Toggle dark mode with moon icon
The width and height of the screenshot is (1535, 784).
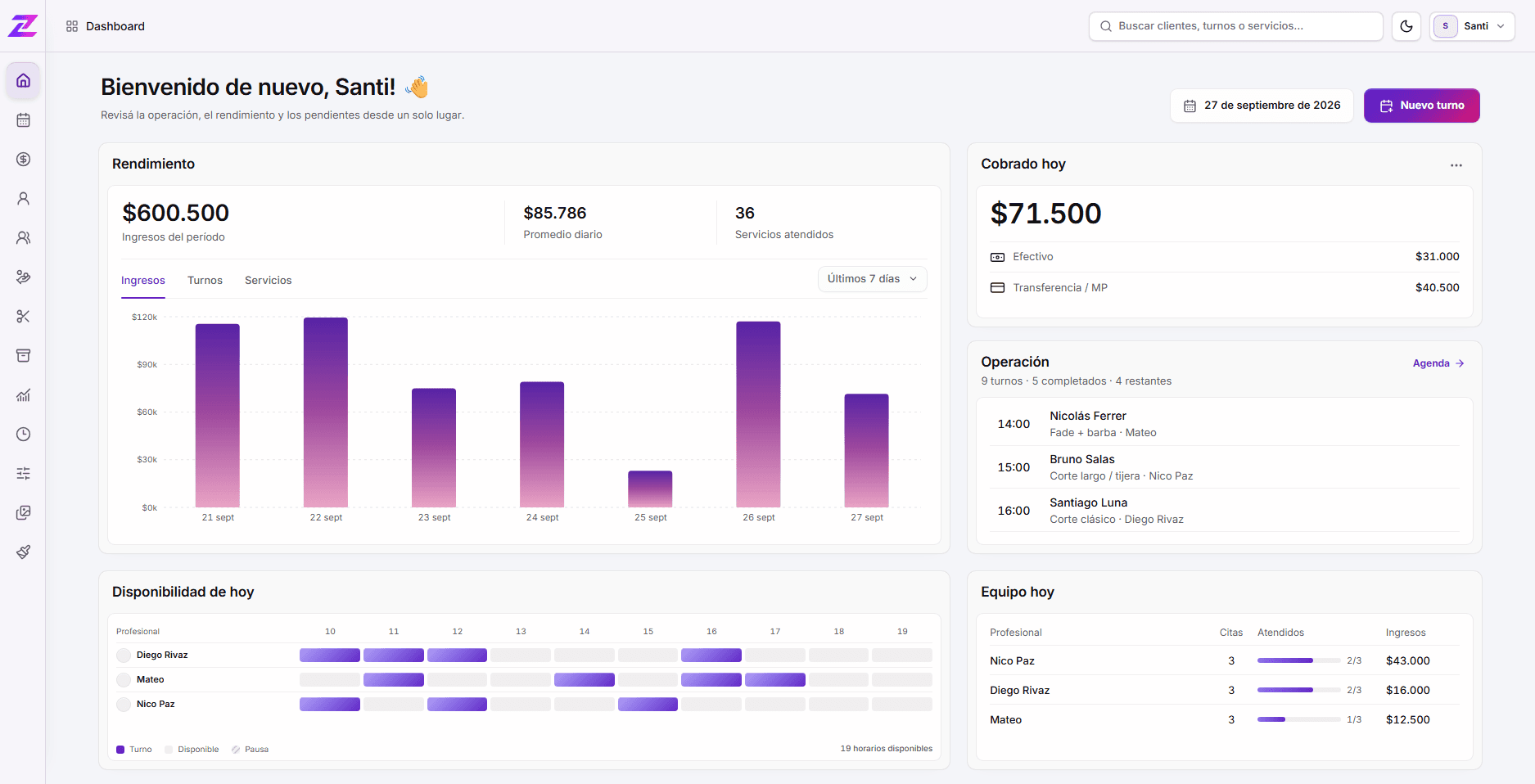[1406, 26]
